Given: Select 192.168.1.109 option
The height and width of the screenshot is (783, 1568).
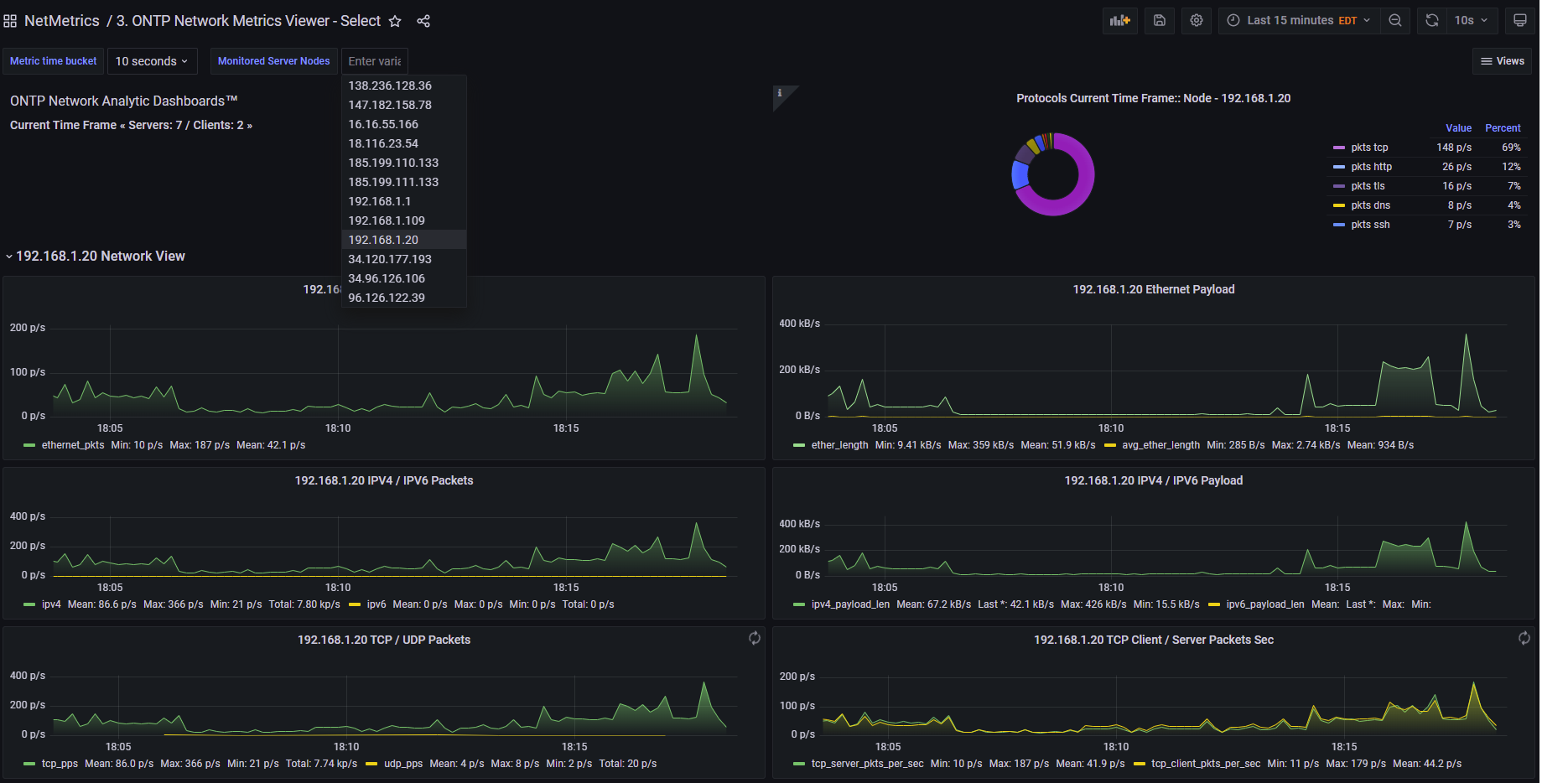Looking at the screenshot, I should tap(404, 220).
